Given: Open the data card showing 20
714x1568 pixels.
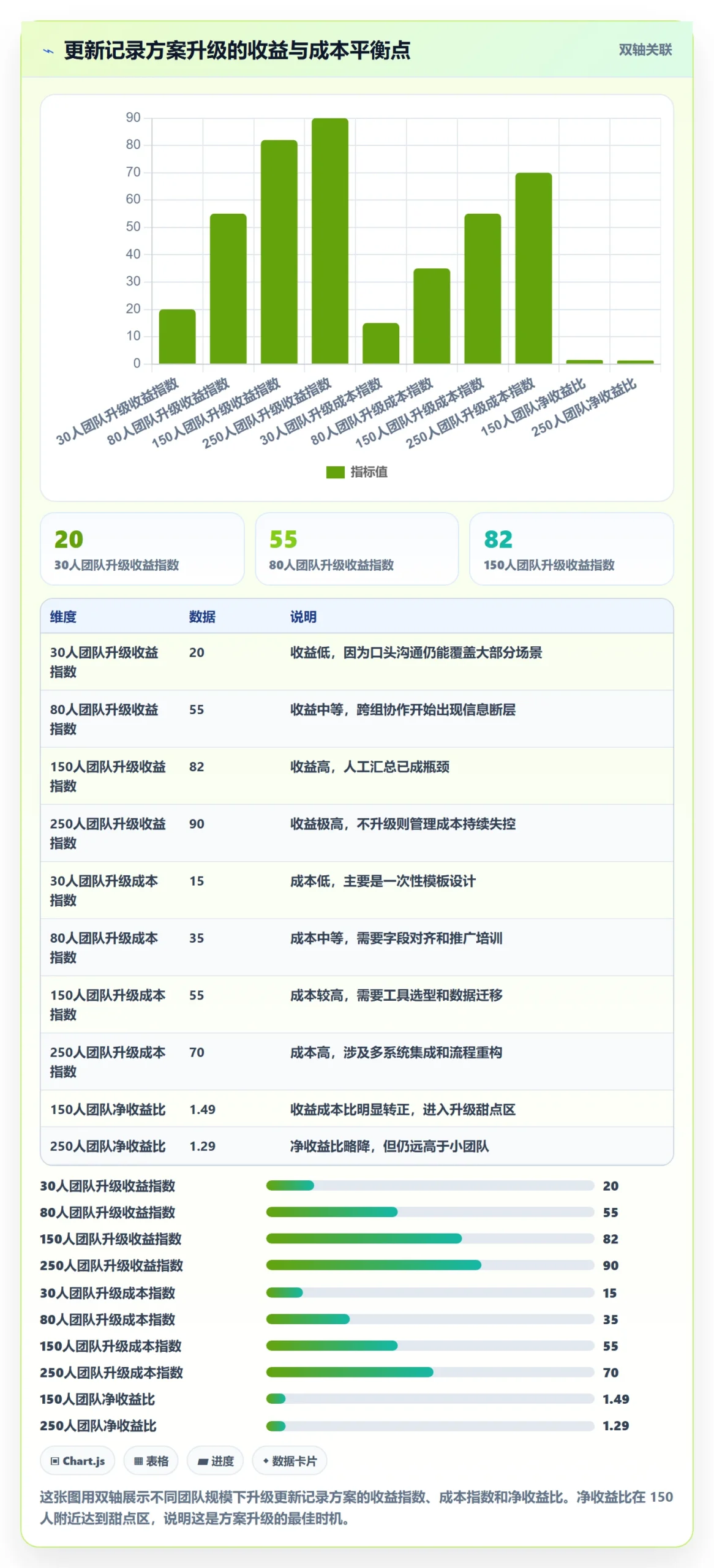Looking at the screenshot, I should 142,549.
